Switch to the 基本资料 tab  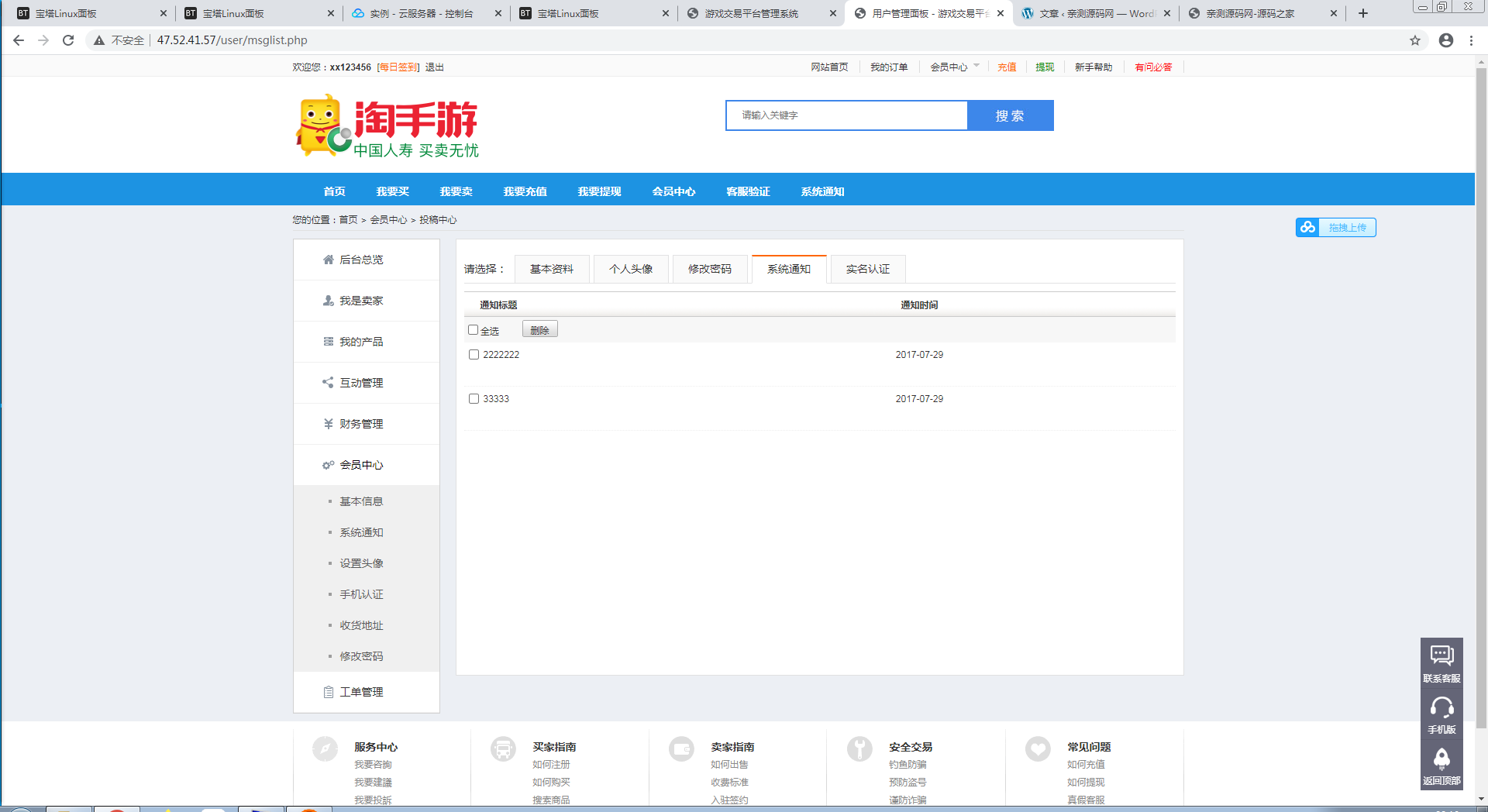pos(552,269)
